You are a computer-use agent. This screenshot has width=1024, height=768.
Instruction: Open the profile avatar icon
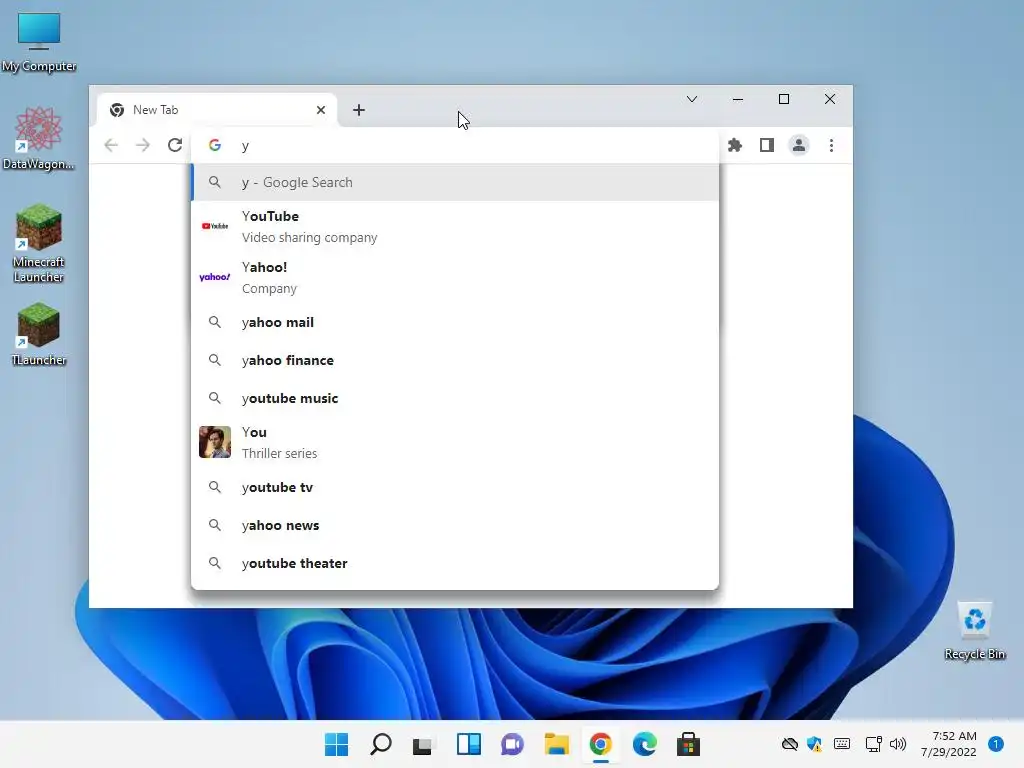[799, 145]
